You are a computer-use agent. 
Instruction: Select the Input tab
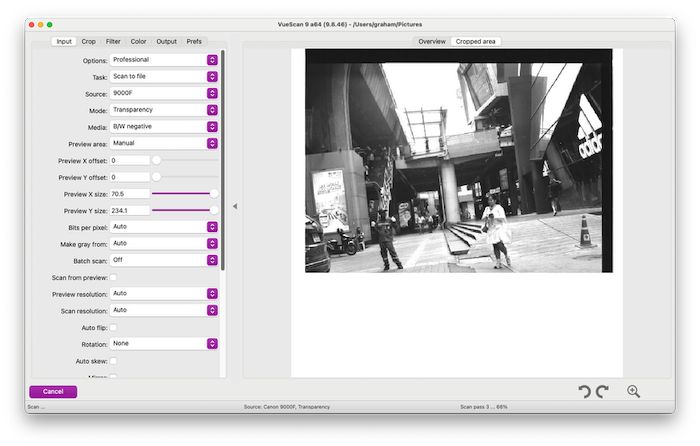point(64,41)
